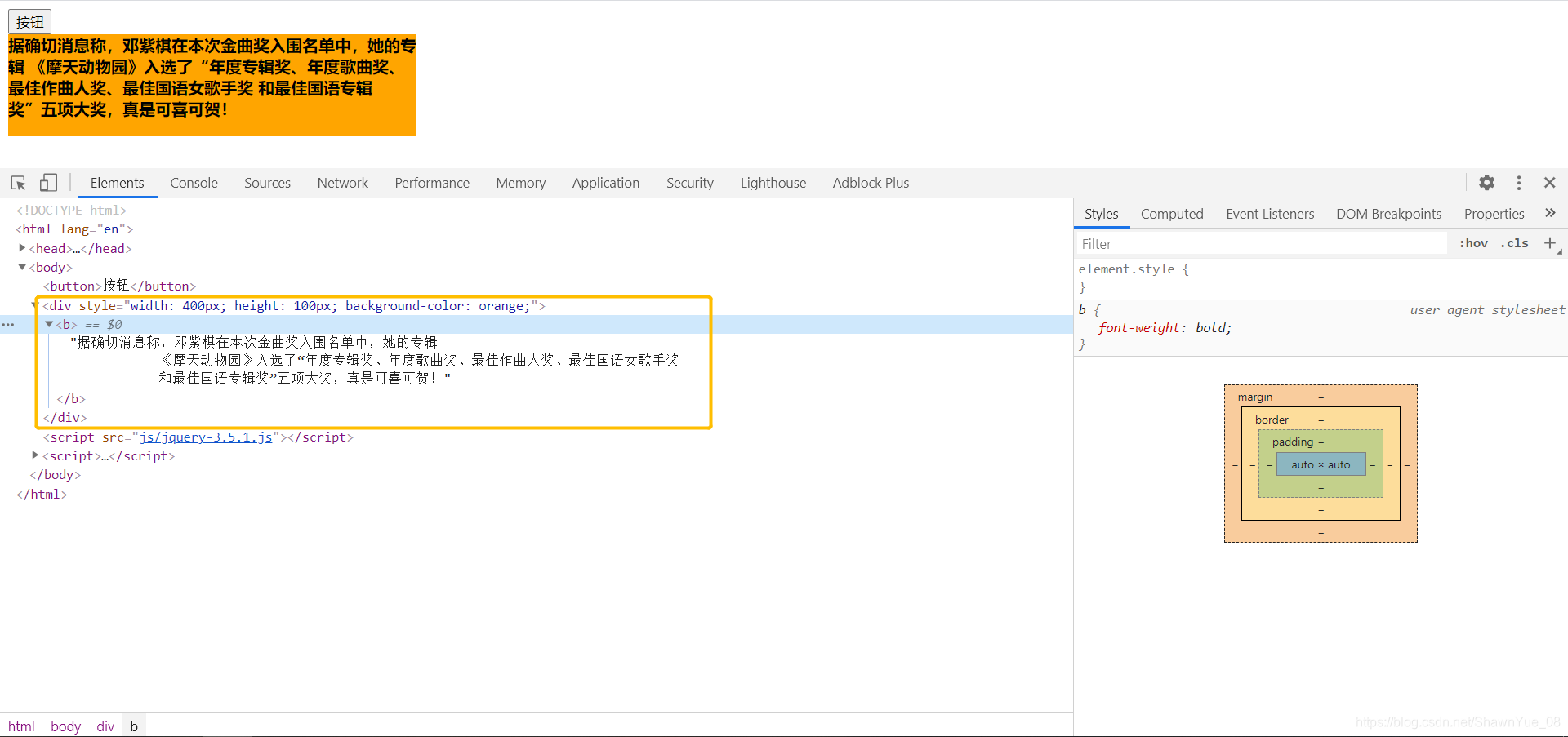Image resolution: width=1568 pixels, height=737 pixels.
Task: Open the Security tab
Action: coord(690,183)
